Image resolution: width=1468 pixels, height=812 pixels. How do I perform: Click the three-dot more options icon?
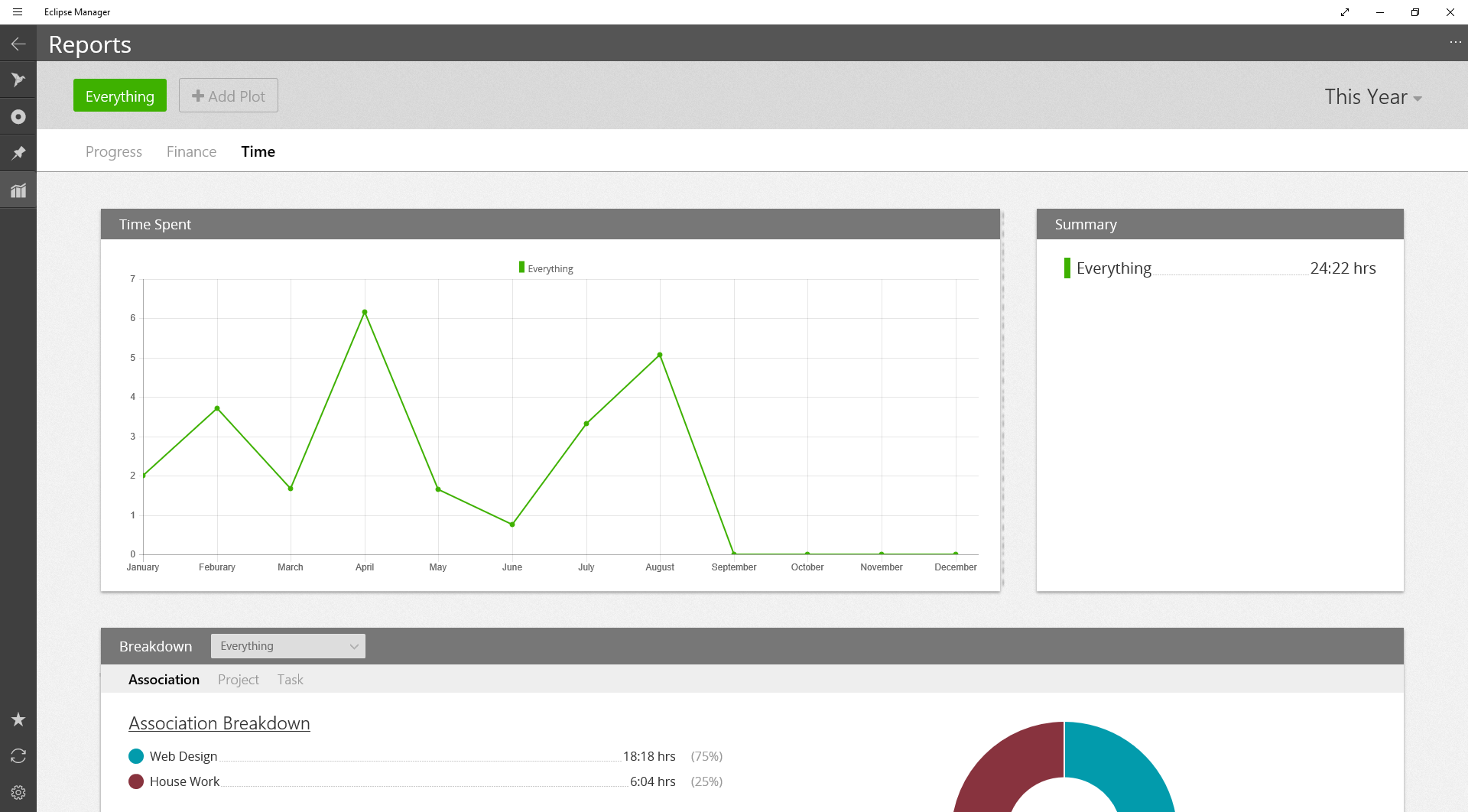point(1455,42)
